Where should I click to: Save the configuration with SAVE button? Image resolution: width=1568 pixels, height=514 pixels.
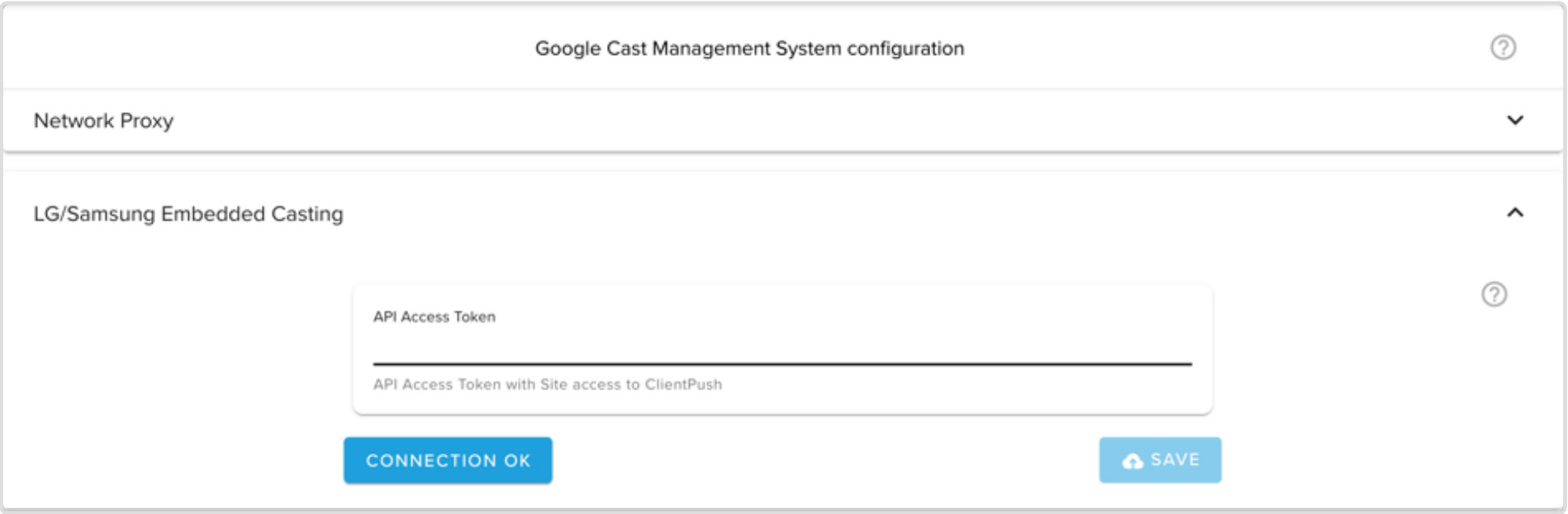click(1160, 460)
